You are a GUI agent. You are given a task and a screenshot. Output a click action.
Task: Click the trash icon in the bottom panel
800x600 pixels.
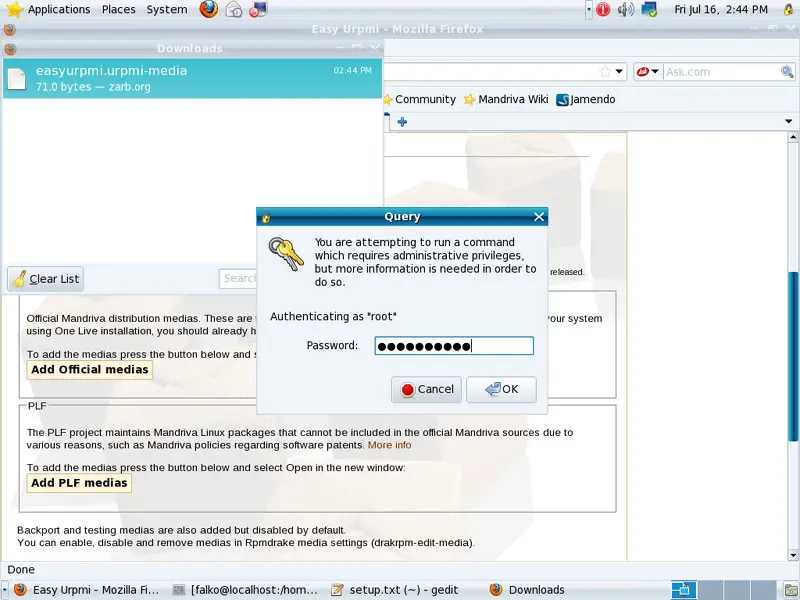coord(792,590)
